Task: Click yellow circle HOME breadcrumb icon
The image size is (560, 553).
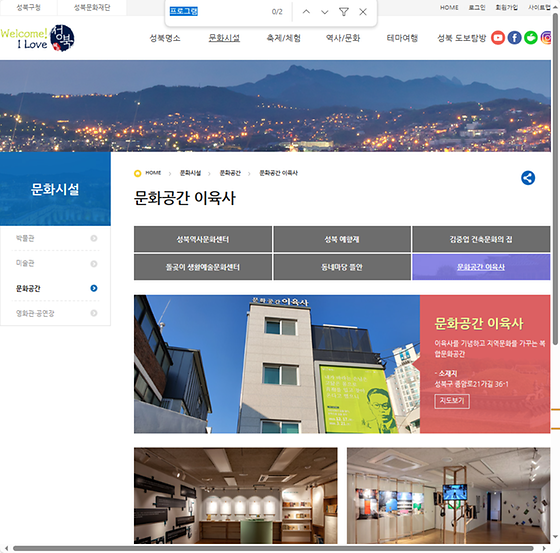Action: 138,173
